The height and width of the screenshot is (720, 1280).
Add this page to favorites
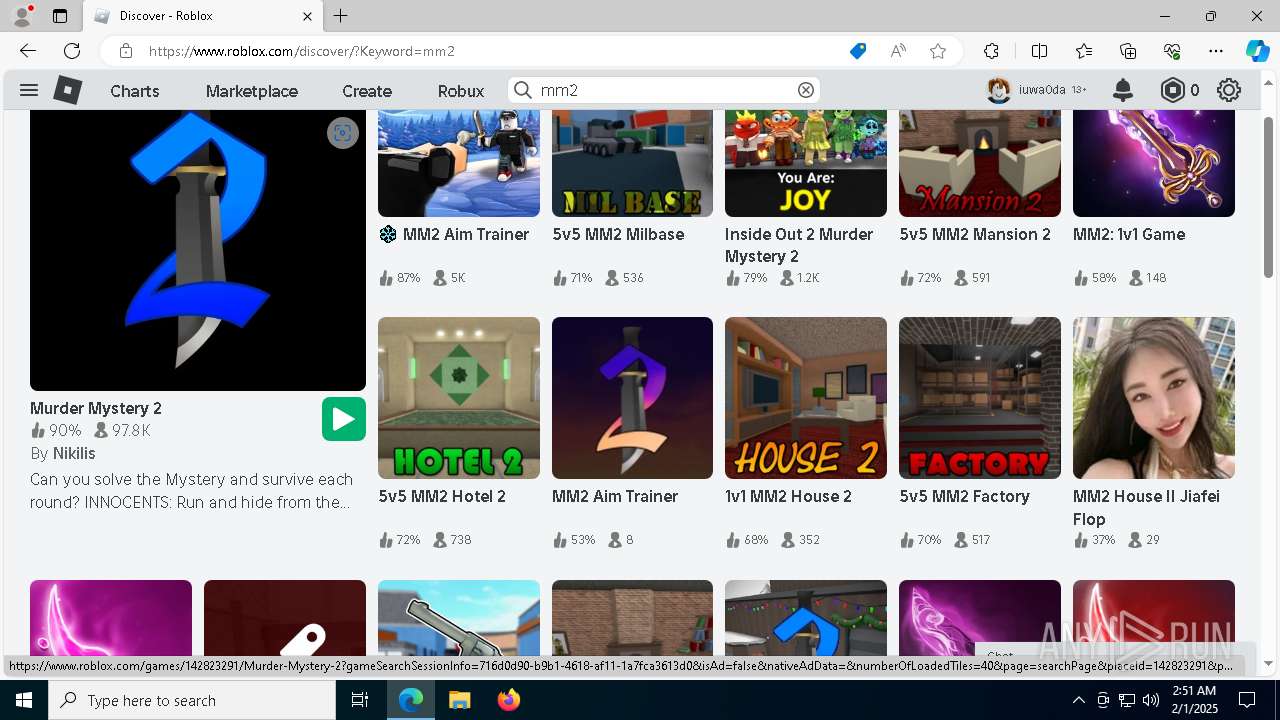click(938, 51)
